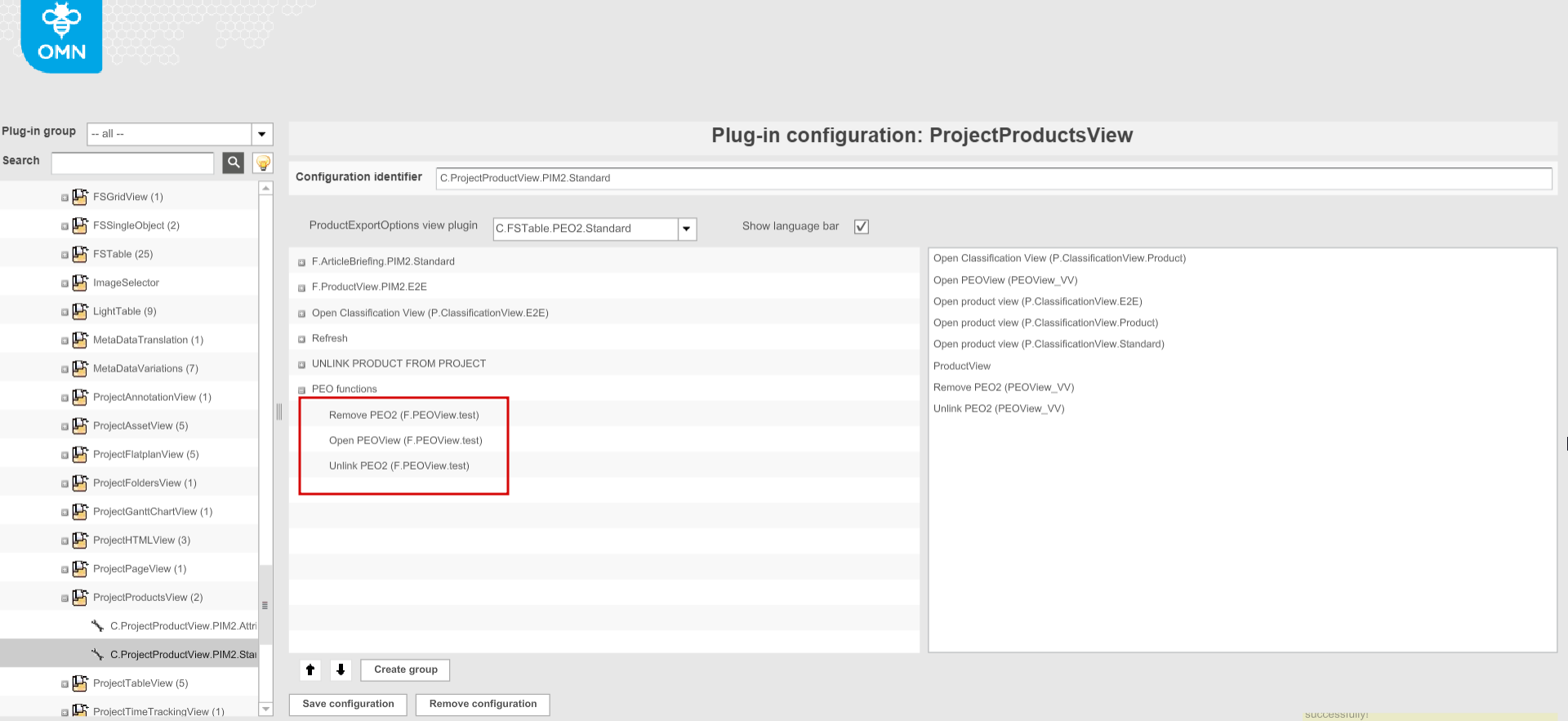Click the ProjectProductsView plug-in icon
Screen dimensions: 1568x721
point(80,597)
